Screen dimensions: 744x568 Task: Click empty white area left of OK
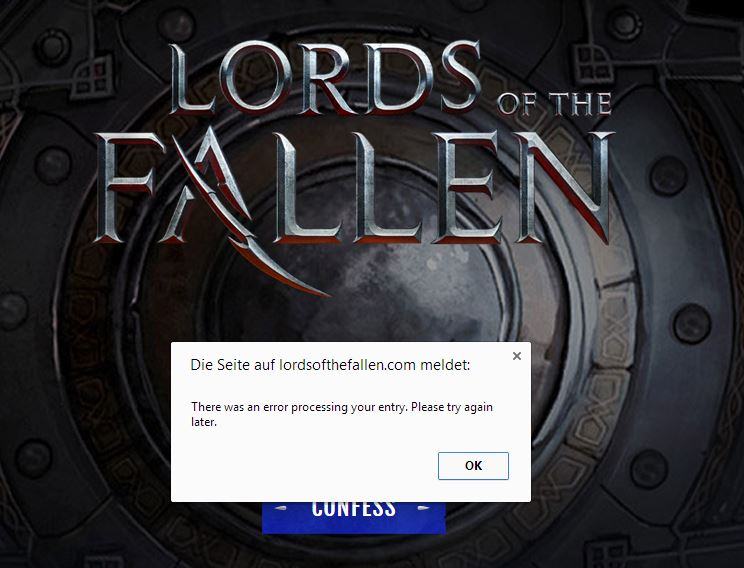(304, 466)
